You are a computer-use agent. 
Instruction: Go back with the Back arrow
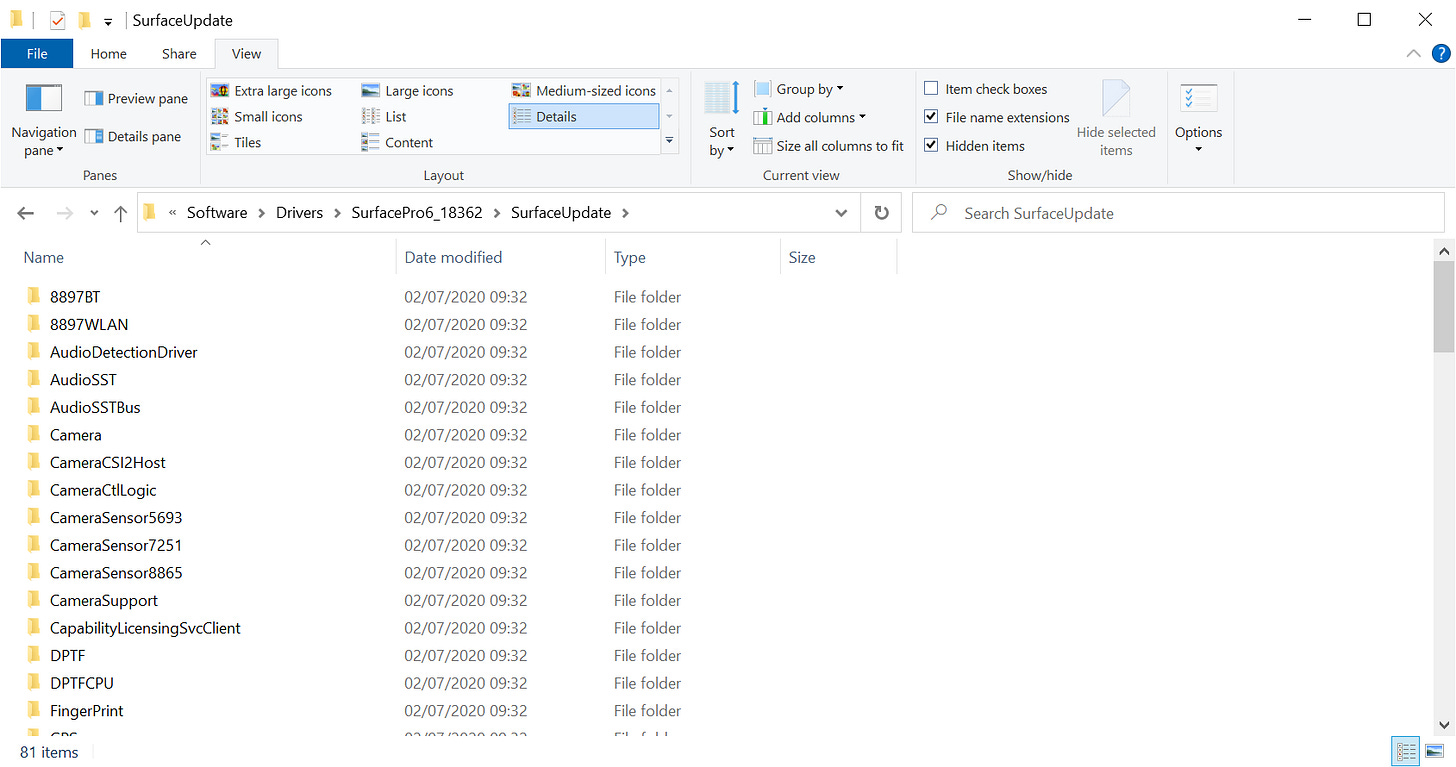[x=26, y=213]
